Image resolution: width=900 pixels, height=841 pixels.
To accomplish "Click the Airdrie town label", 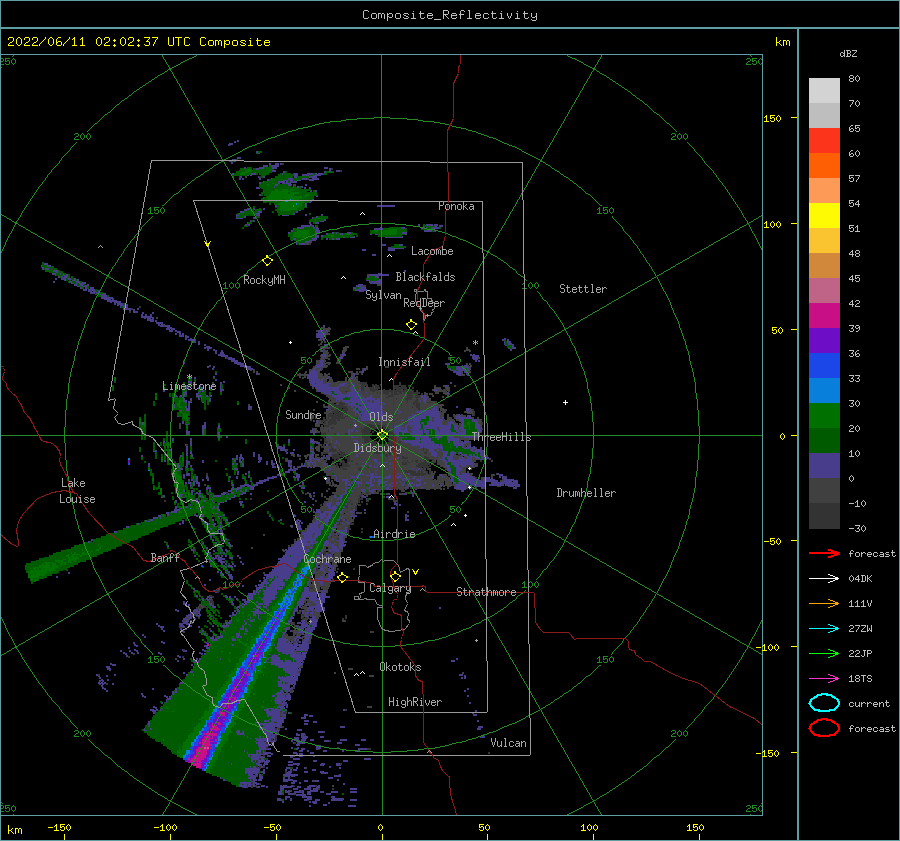I will (394, 534).
